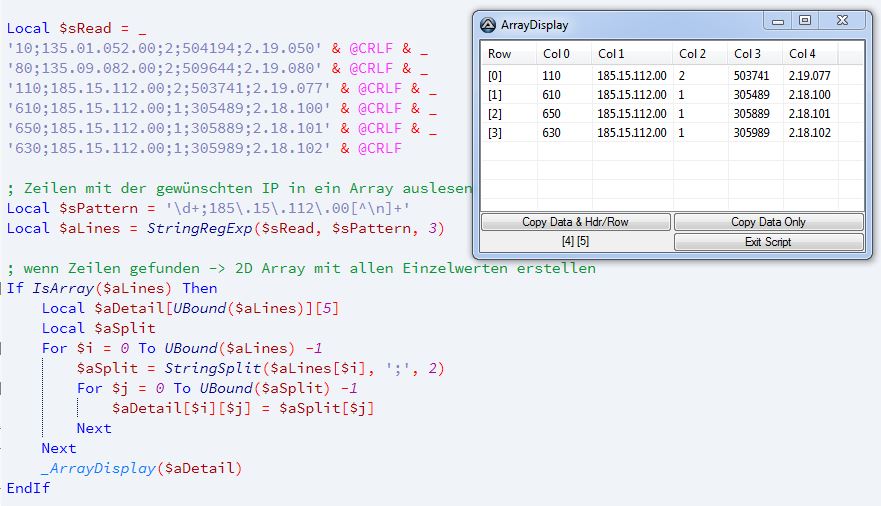Viewport: 881px width, 506px height.
Task: Hit the Exit Script button
Action: point(768,242)
